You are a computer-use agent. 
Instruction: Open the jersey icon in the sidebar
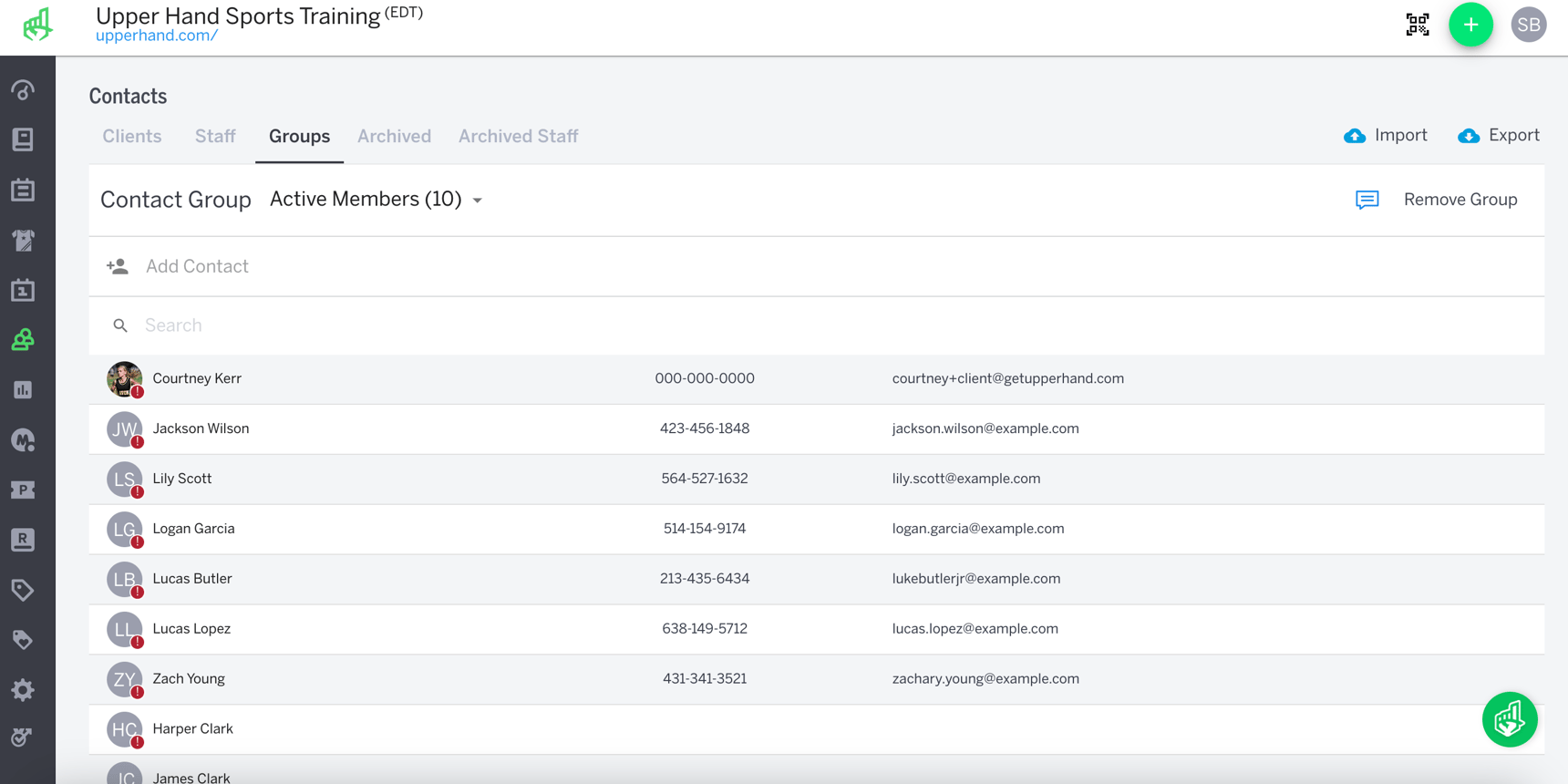[x=23, y=241]
